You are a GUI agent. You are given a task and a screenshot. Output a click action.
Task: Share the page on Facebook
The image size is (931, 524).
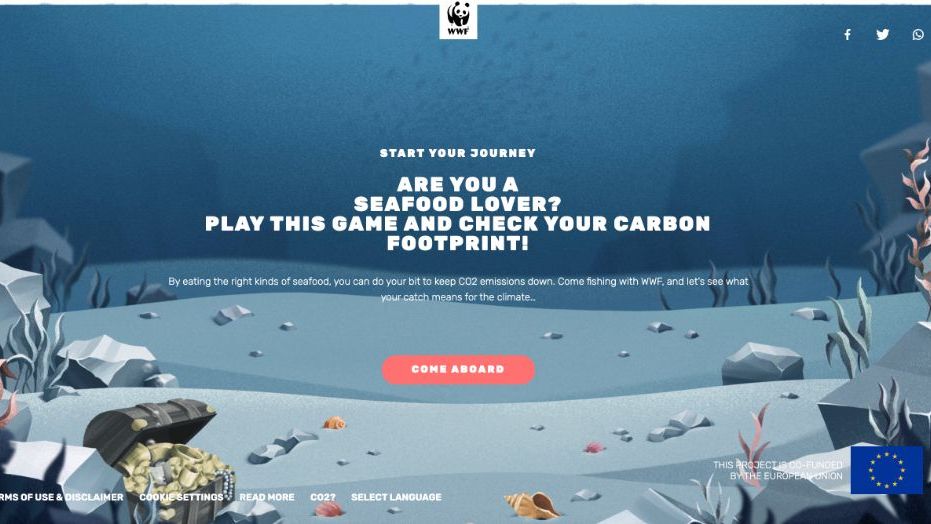coord(847,34)
